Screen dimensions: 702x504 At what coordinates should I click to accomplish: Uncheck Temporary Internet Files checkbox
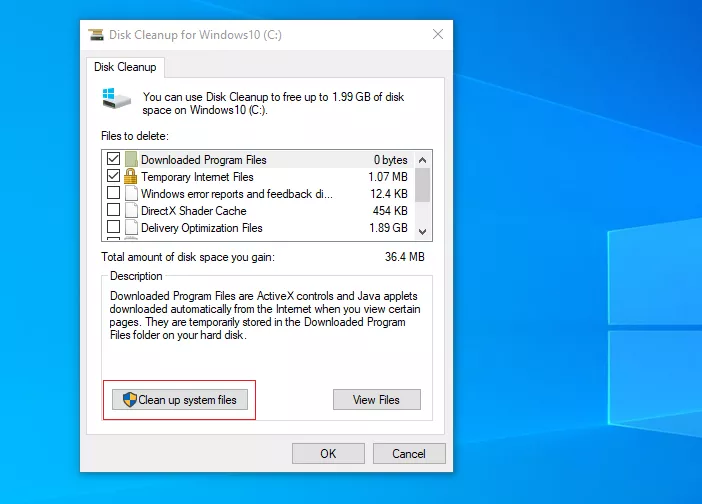pos(113,175)
